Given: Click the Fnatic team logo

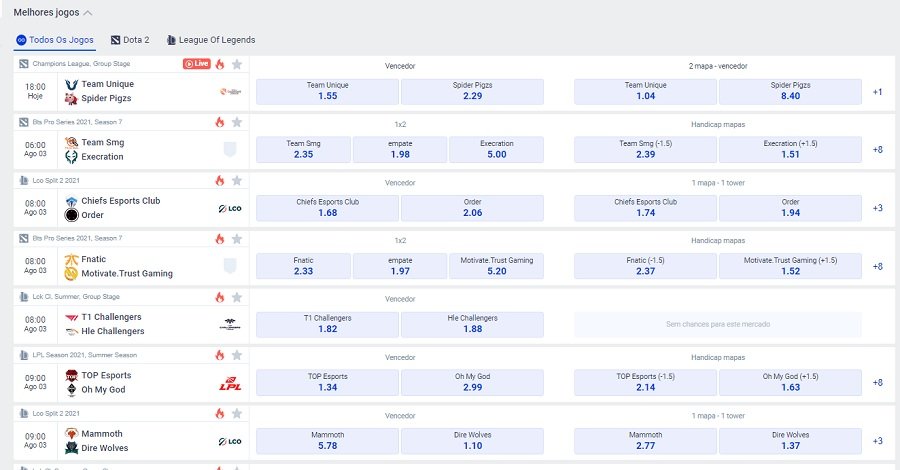Looking at the screenshot, I should [x=71, y=259].
